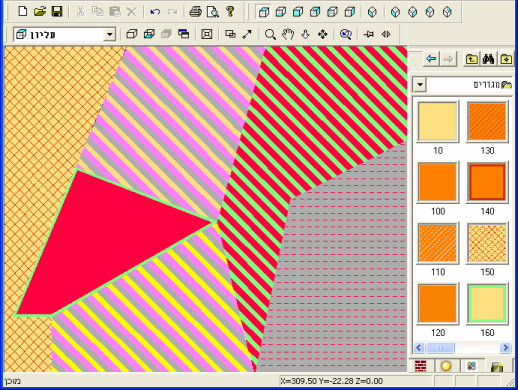Go back with blue left arrow
The height and width of the screenshot is (390, 518).
(x=431, y=59)
